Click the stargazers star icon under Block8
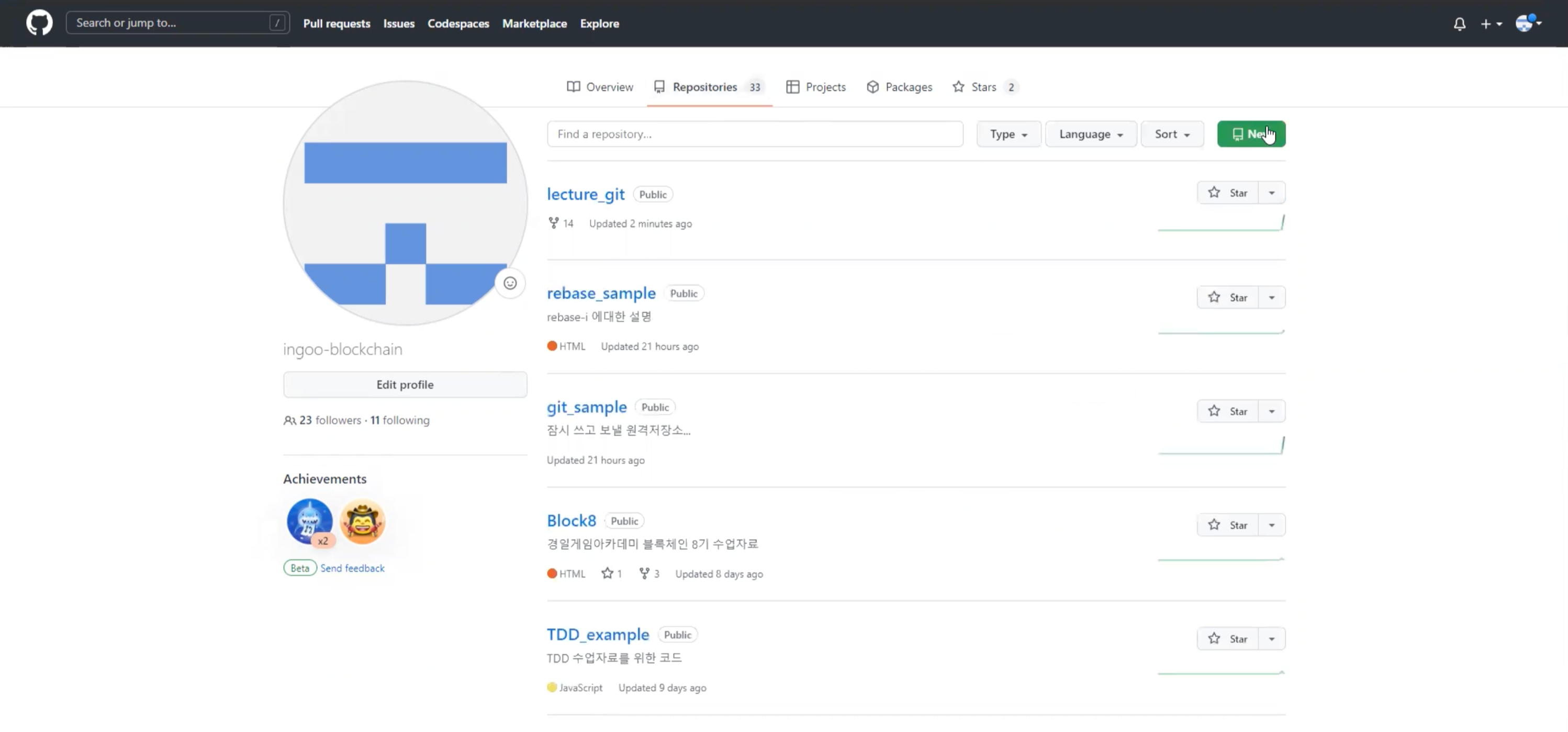 pos(607,573)
